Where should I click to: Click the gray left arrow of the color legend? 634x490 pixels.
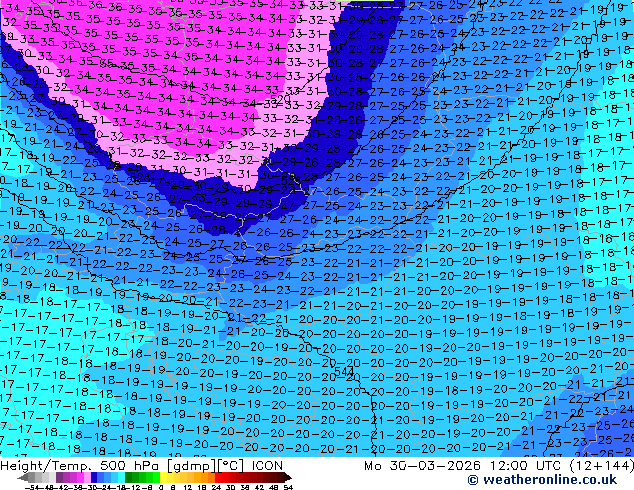[23, 478]
